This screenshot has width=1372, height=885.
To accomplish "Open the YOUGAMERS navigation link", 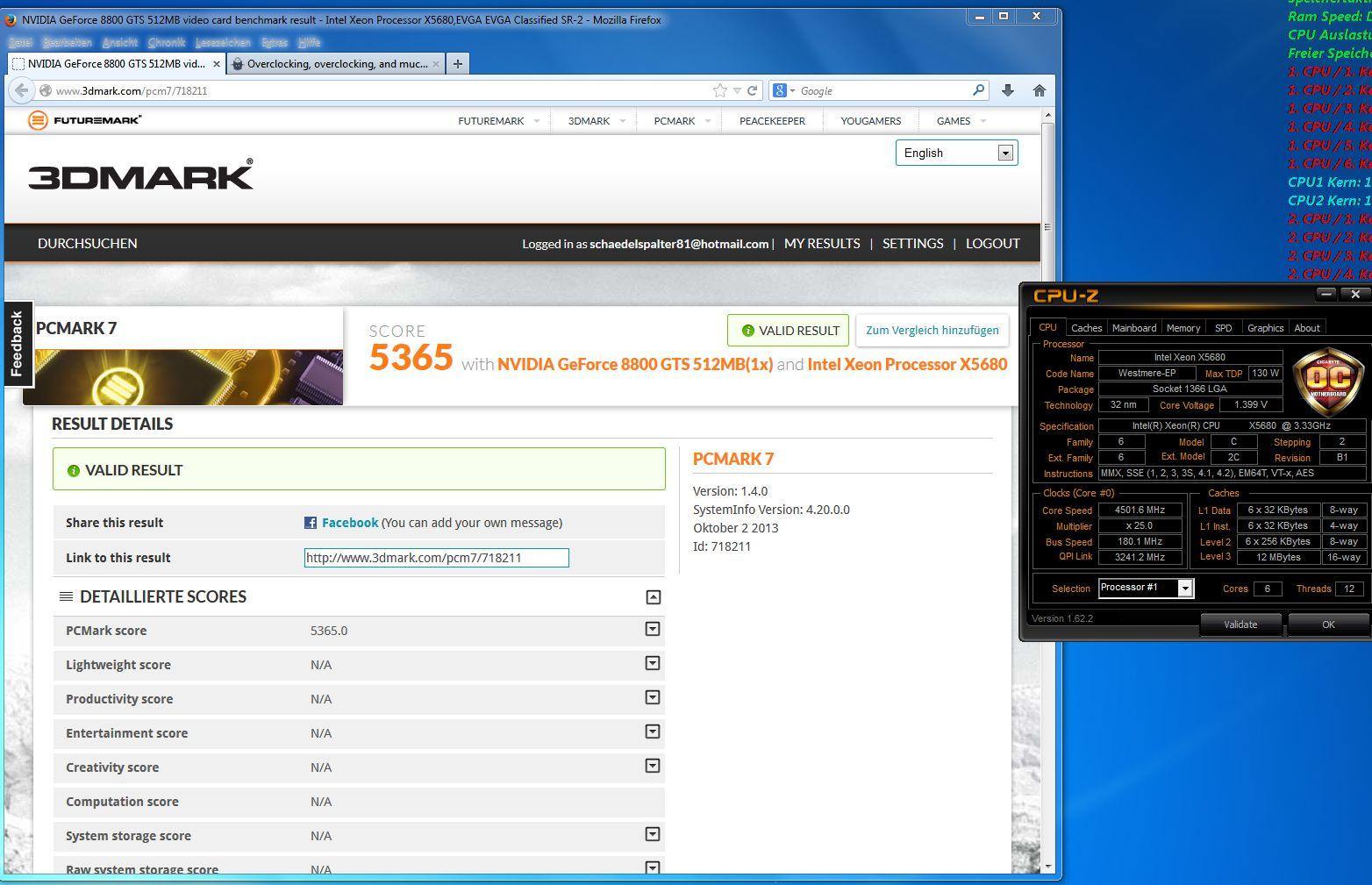I will (870, 121).
